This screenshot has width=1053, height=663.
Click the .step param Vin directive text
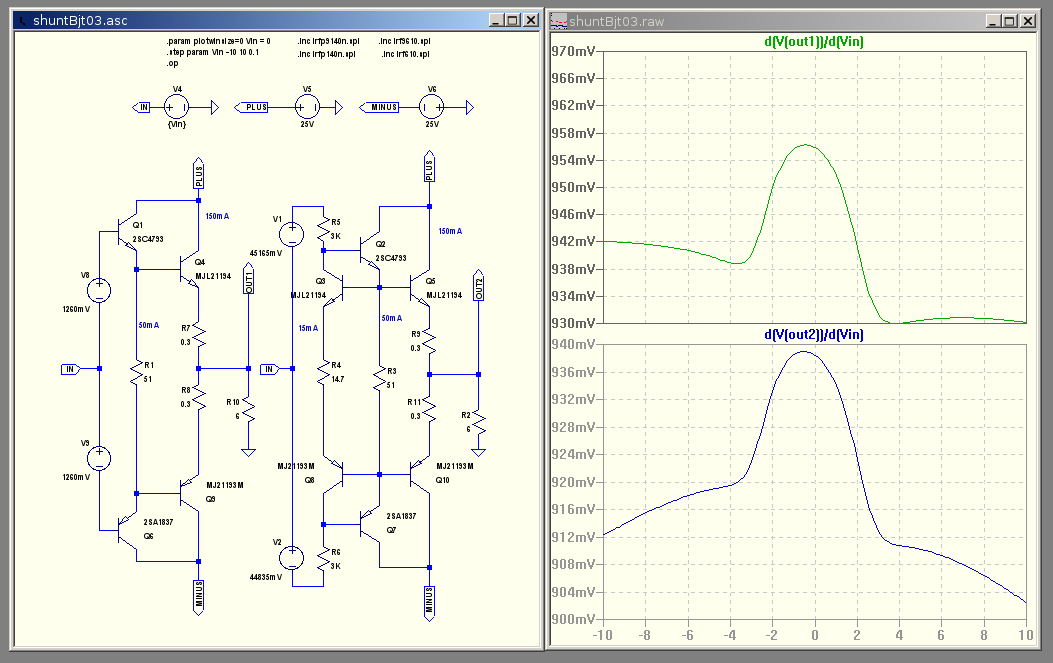click(213, 52)
